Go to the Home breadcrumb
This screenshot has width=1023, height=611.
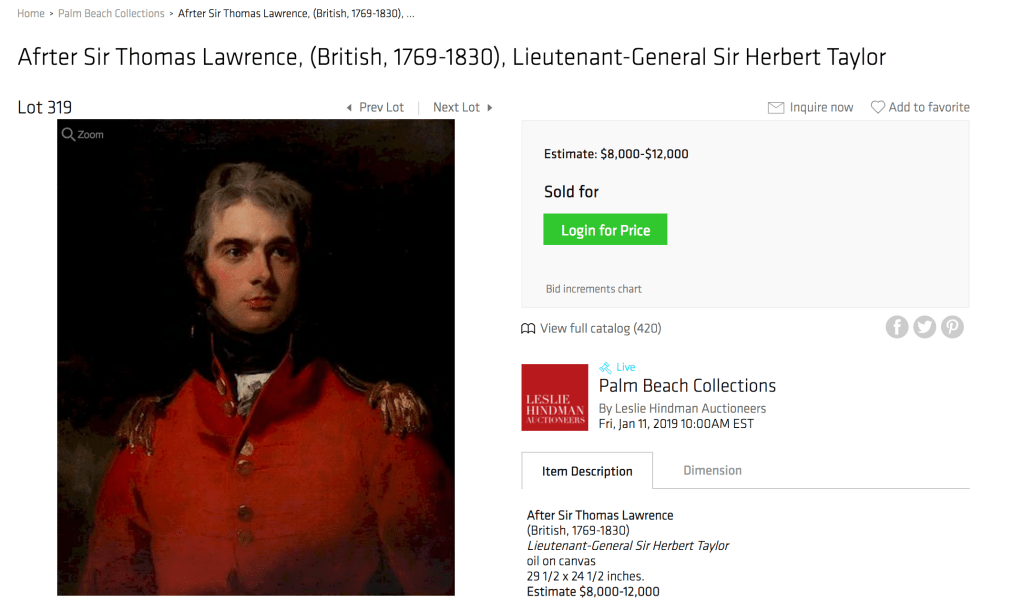[31, 13]
